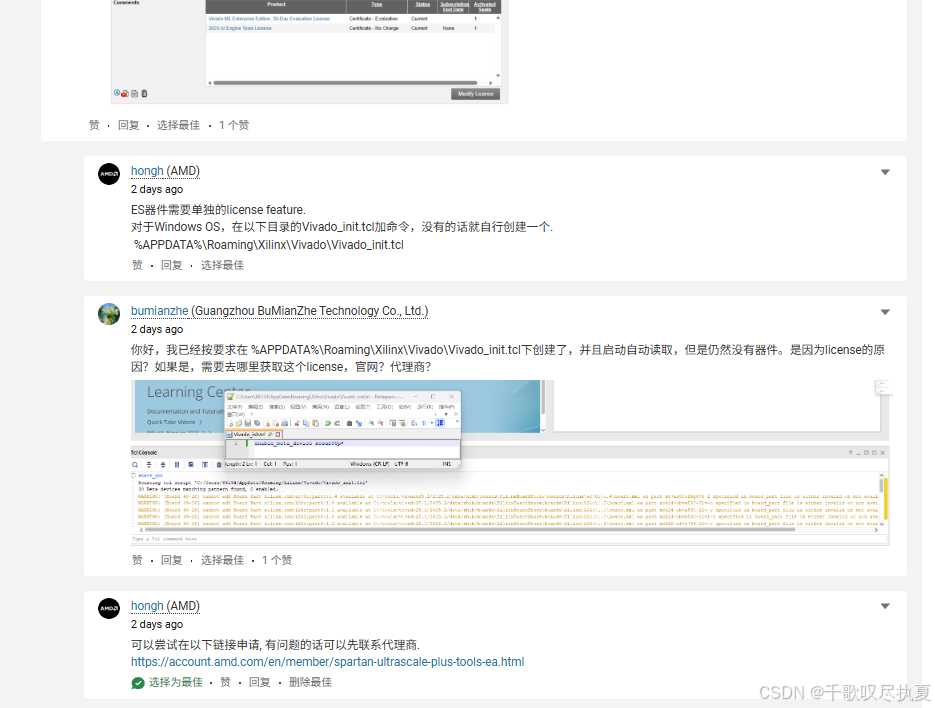Image resolution: width=935 pixels, height=708 pixels.
Task: View the 1 个赞 count on the first post
Action: [234, 125]
